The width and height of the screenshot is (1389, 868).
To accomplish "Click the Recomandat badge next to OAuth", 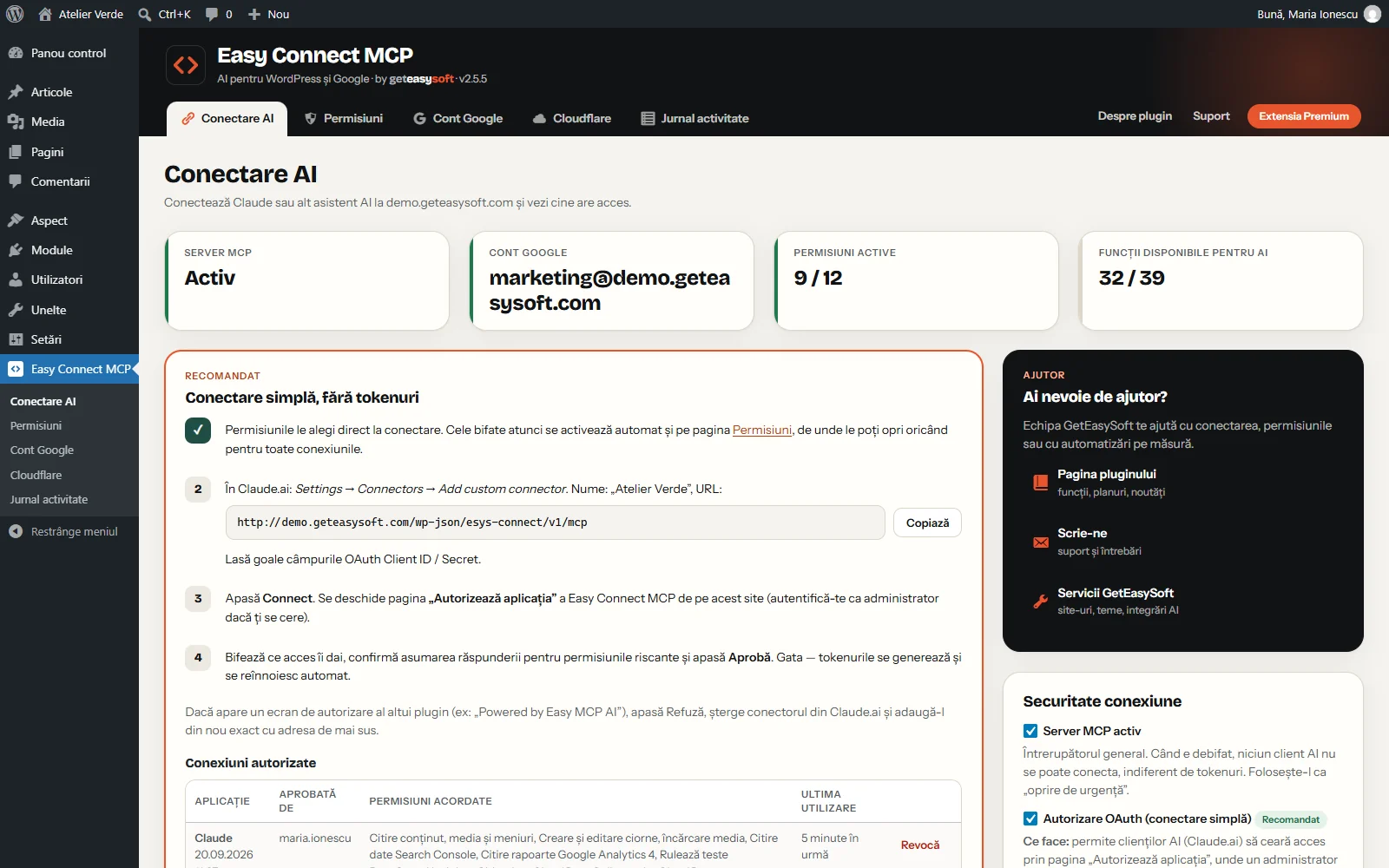I will point(1291,819).
